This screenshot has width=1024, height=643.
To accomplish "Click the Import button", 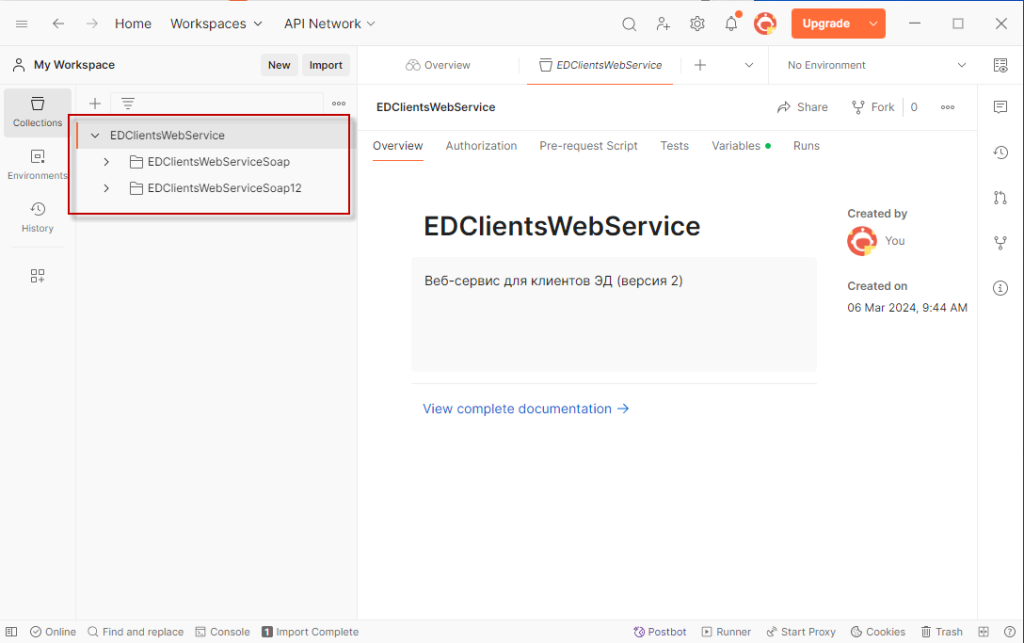I will [325, 65].
